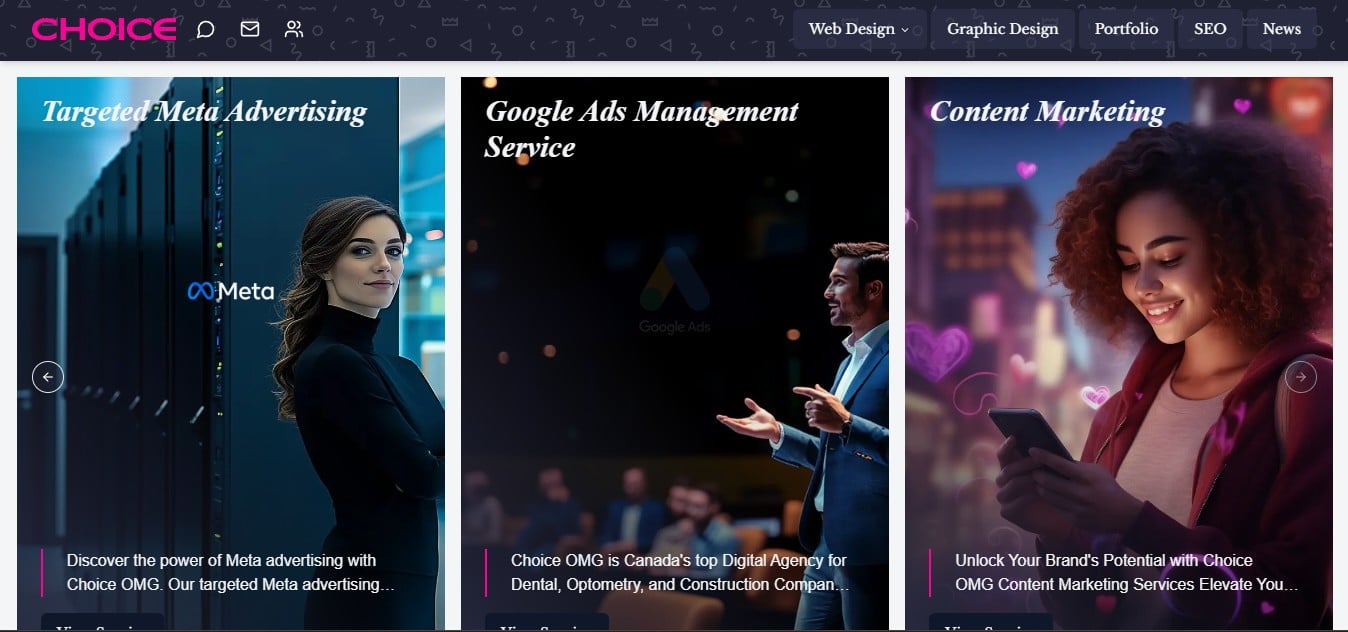
Task: Go to previous slide arrow
Action: 48,377
